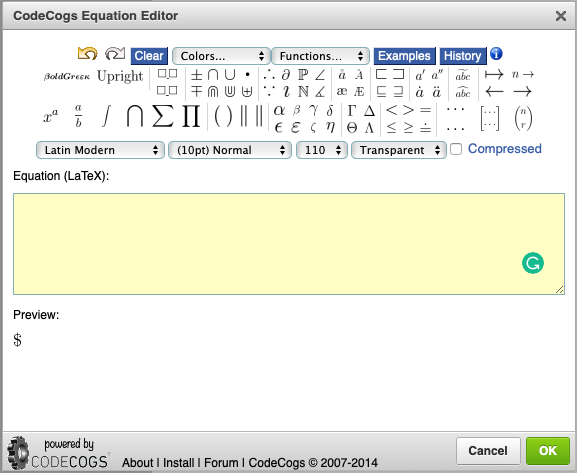The width and height of the screenshot is (577, 473).
Task: Click the Examples button
Action: [404, 56]
